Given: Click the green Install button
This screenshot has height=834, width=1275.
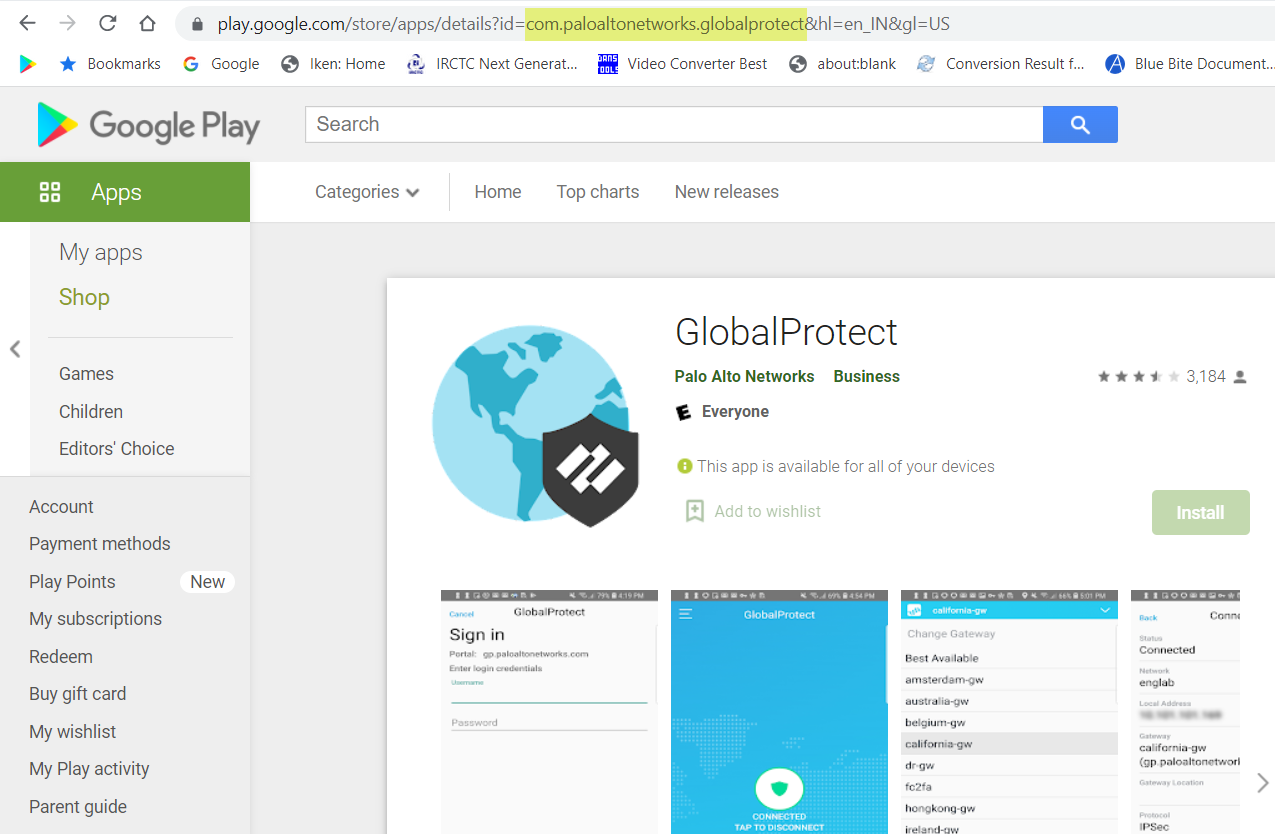Looking at the screenshot, I should click(x=1200, y=512).
